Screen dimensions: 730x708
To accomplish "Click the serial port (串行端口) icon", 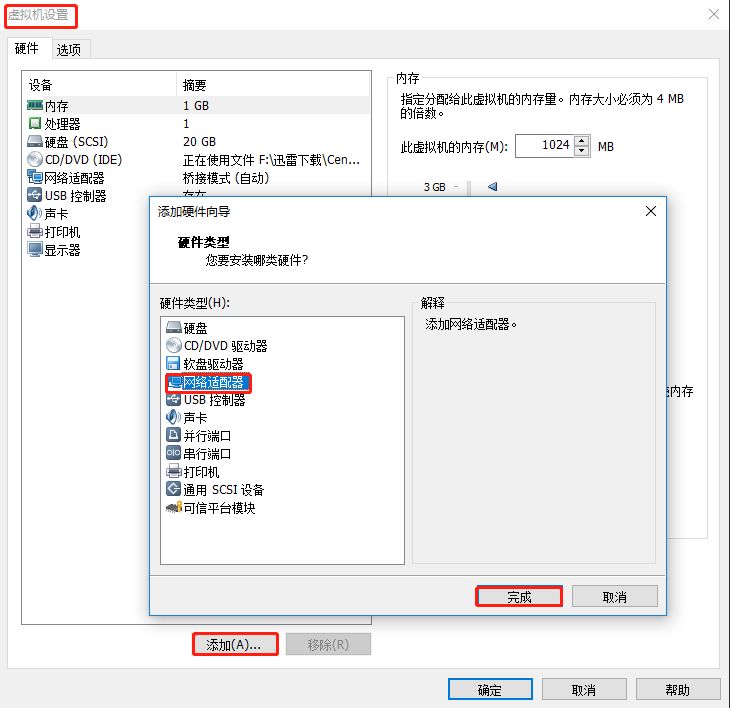I will coord(173,453).
